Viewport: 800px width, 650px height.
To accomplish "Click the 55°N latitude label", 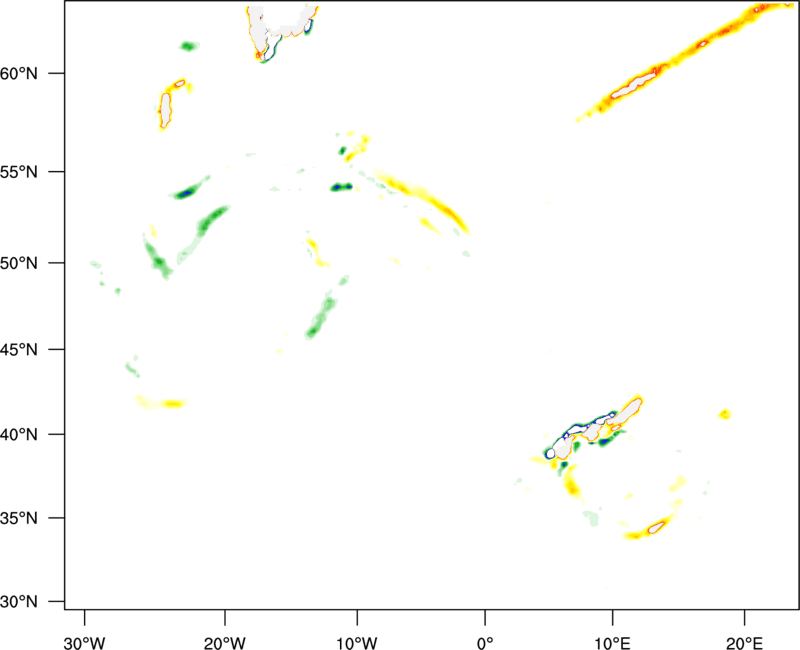I will [x=19, y=172].
